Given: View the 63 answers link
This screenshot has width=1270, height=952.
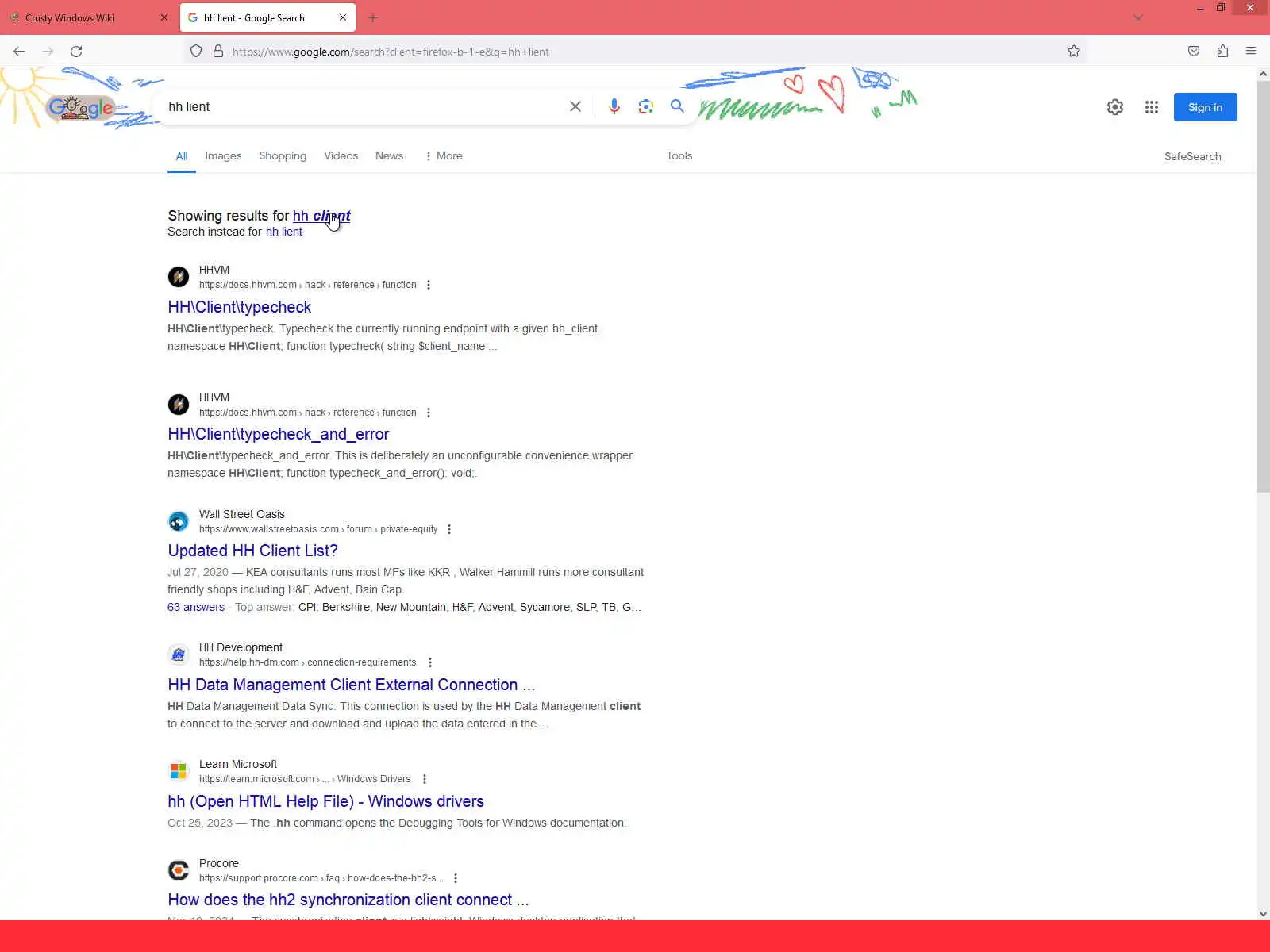Looking at the screenshot, I should coord(196,607).
